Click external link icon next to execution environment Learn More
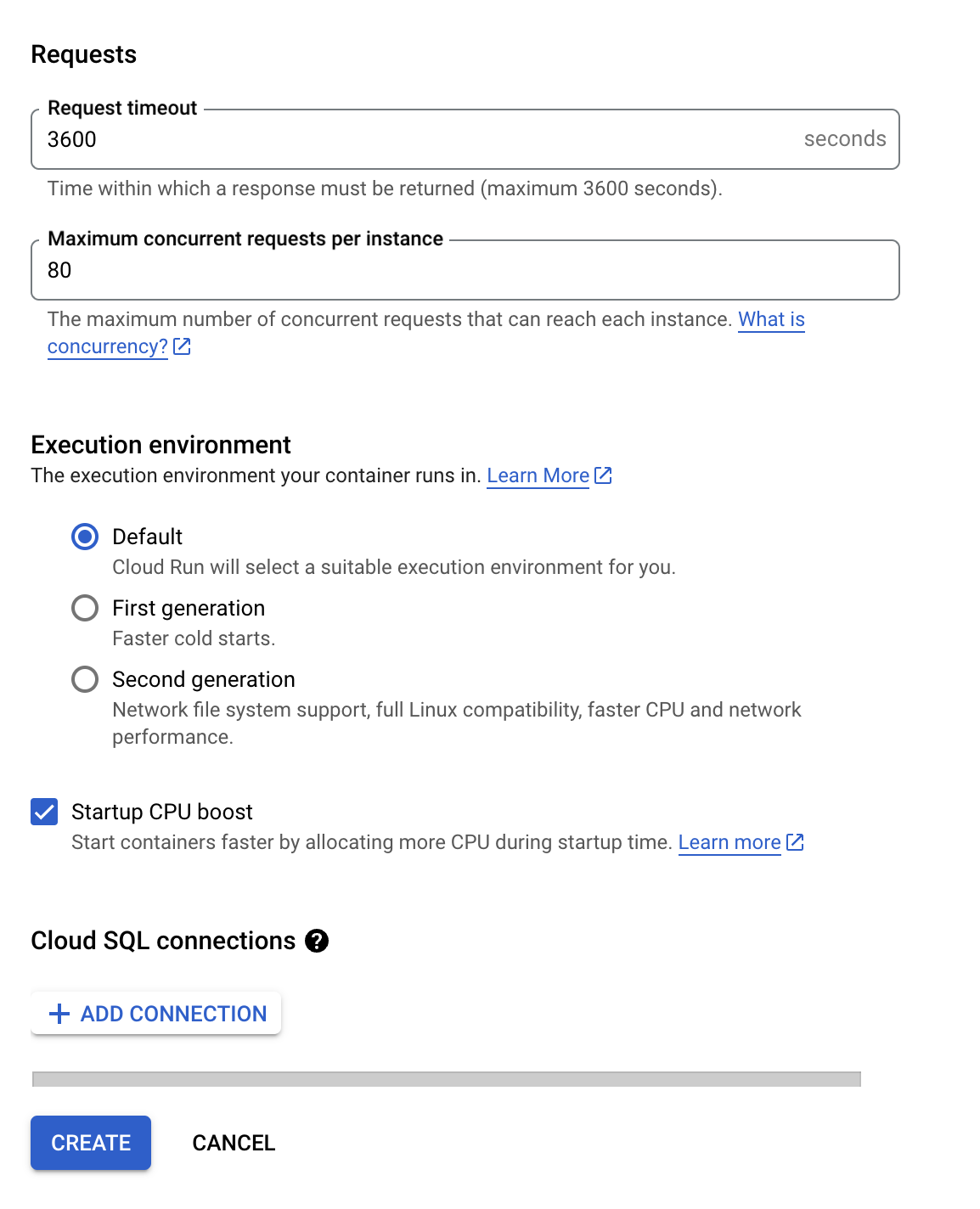Image resolution: width=980 pixels, height=1209 pixels. click(603, 475)
